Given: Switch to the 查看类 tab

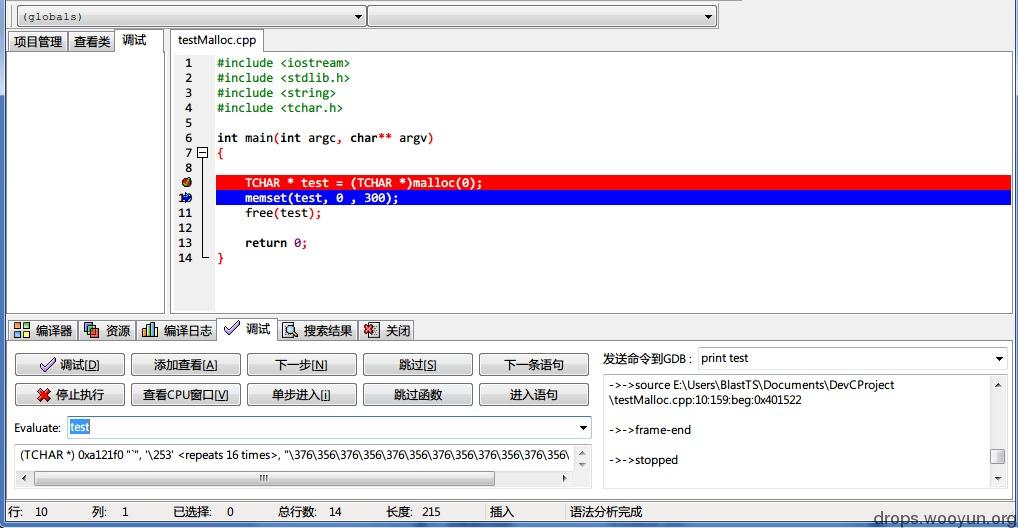Looking at the screenshot, I should click(x=92, y=42).
